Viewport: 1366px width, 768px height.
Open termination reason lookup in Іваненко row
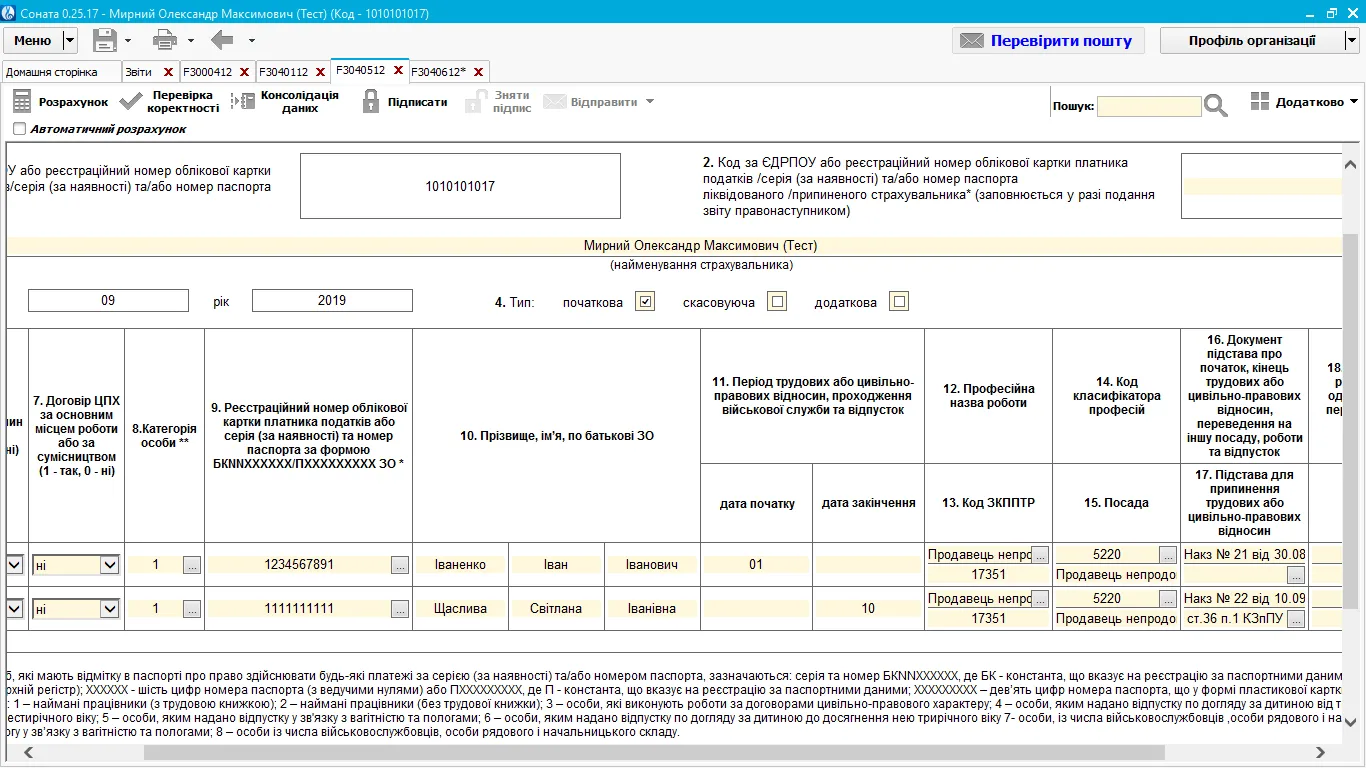(1296, 575)
